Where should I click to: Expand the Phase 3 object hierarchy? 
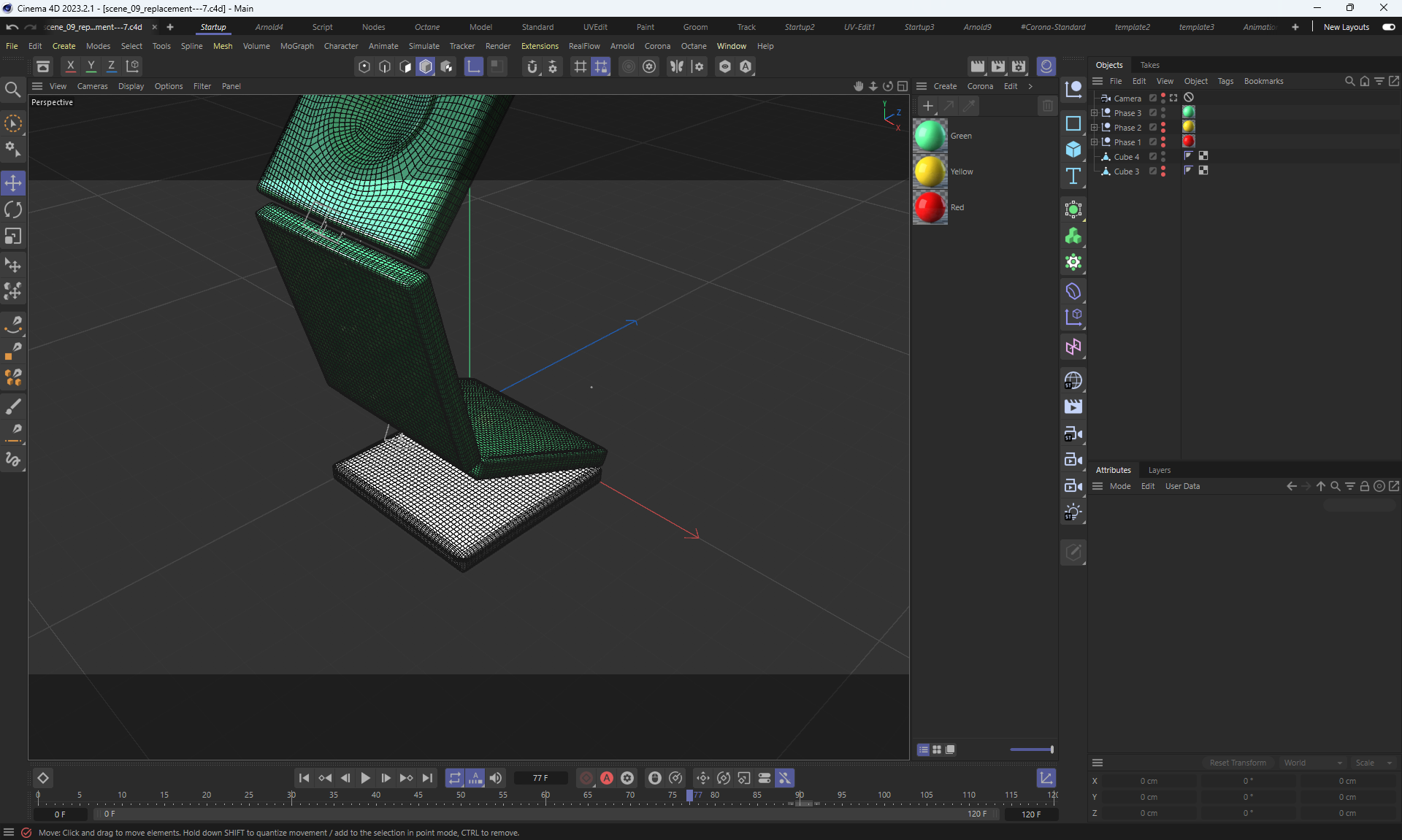(1095, 113)
